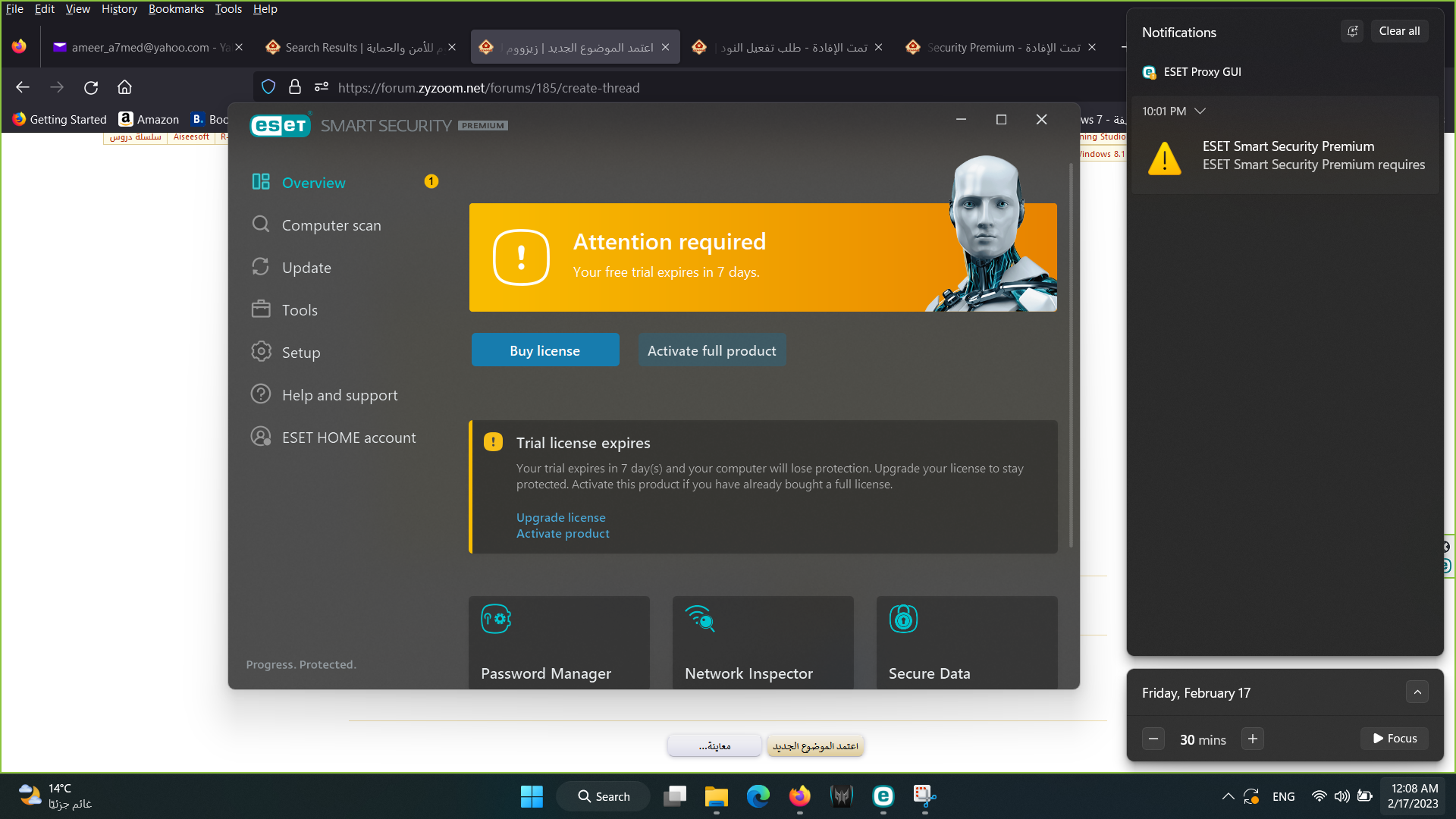This screenshot has width=1456, height=819.
Task: Click the Overview notification badge showing 1
Action: point(431,181)
